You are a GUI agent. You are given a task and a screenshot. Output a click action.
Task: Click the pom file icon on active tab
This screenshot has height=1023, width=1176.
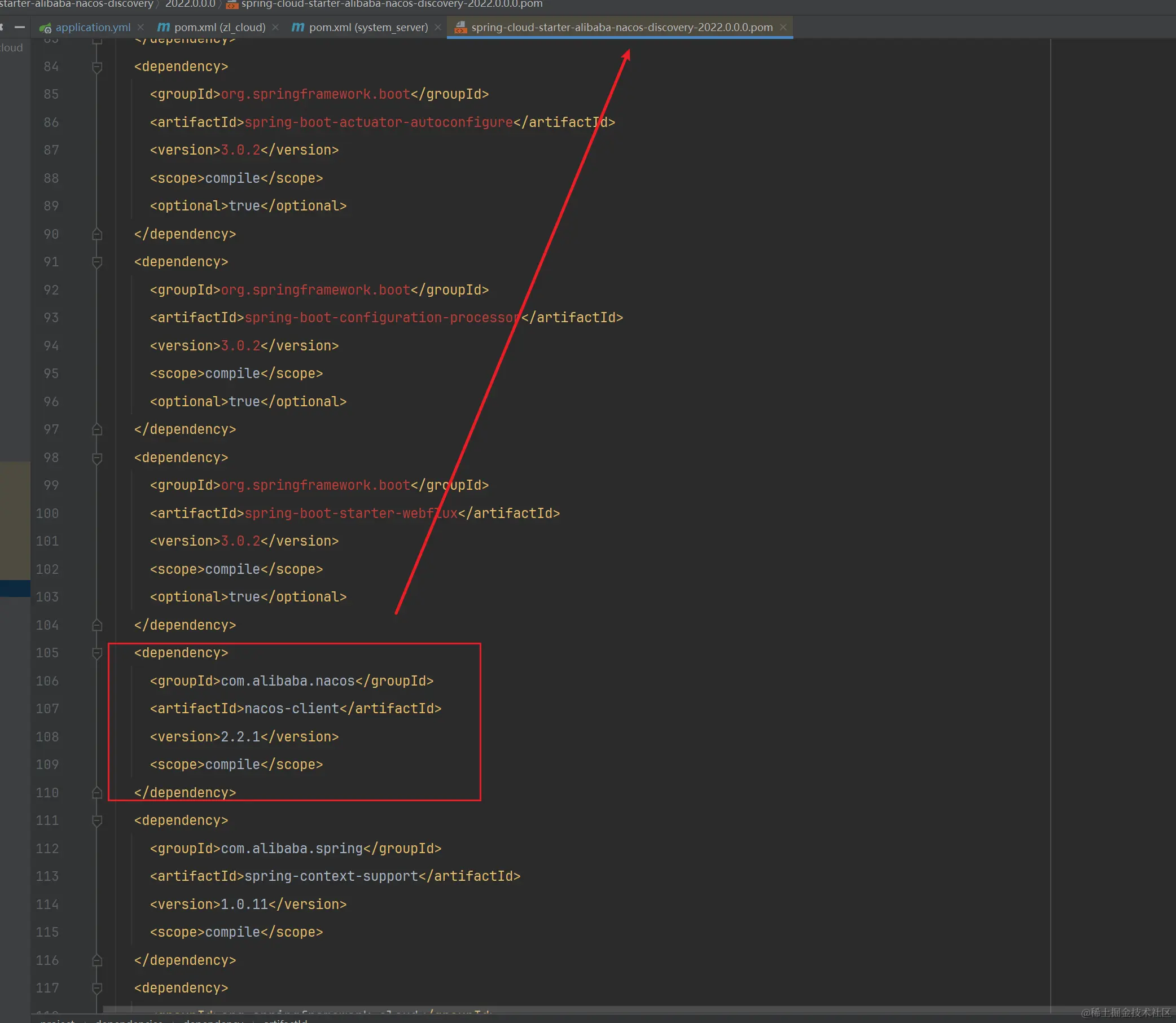coord(460,28)
